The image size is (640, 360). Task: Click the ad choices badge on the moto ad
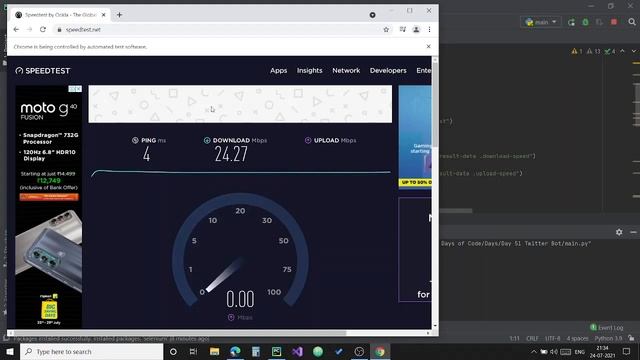coord(75,89)
